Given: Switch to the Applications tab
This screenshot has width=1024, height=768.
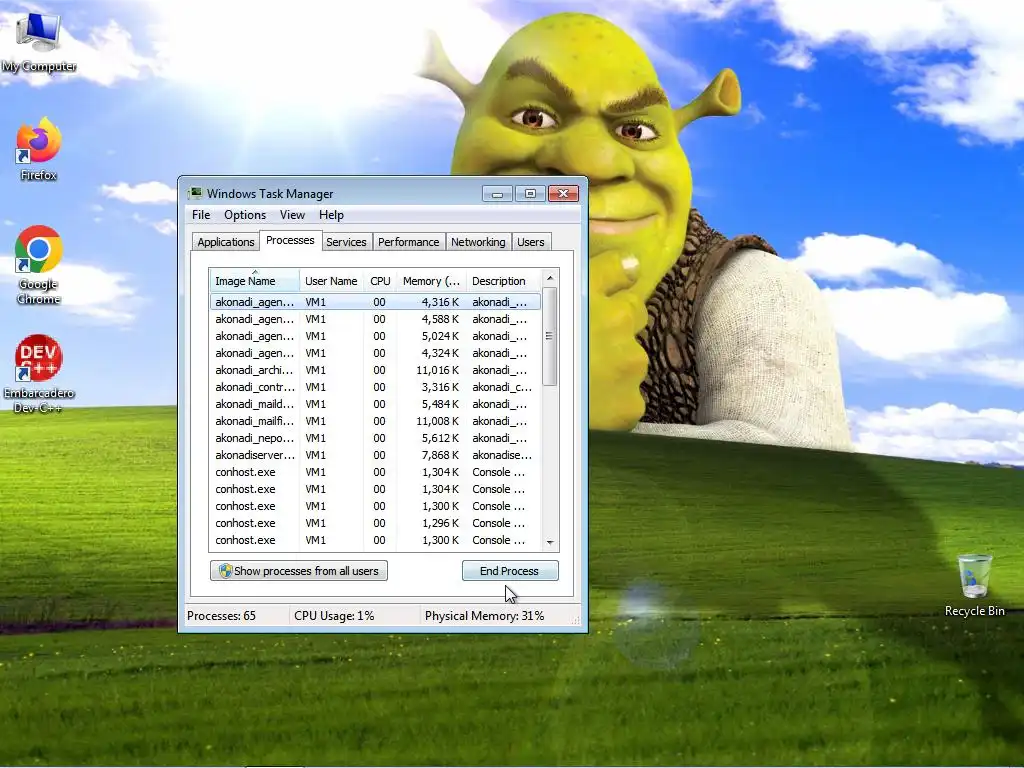Looking at the screenshot, I should pyautogui.click(x=225, y=242).
